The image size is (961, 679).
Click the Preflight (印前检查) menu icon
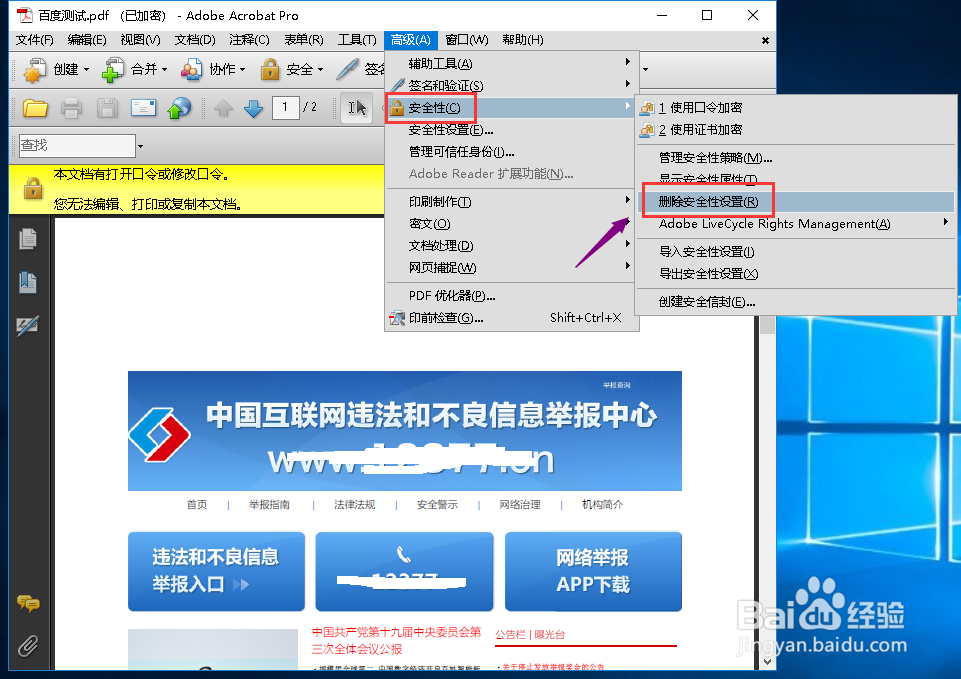[397, 318]
